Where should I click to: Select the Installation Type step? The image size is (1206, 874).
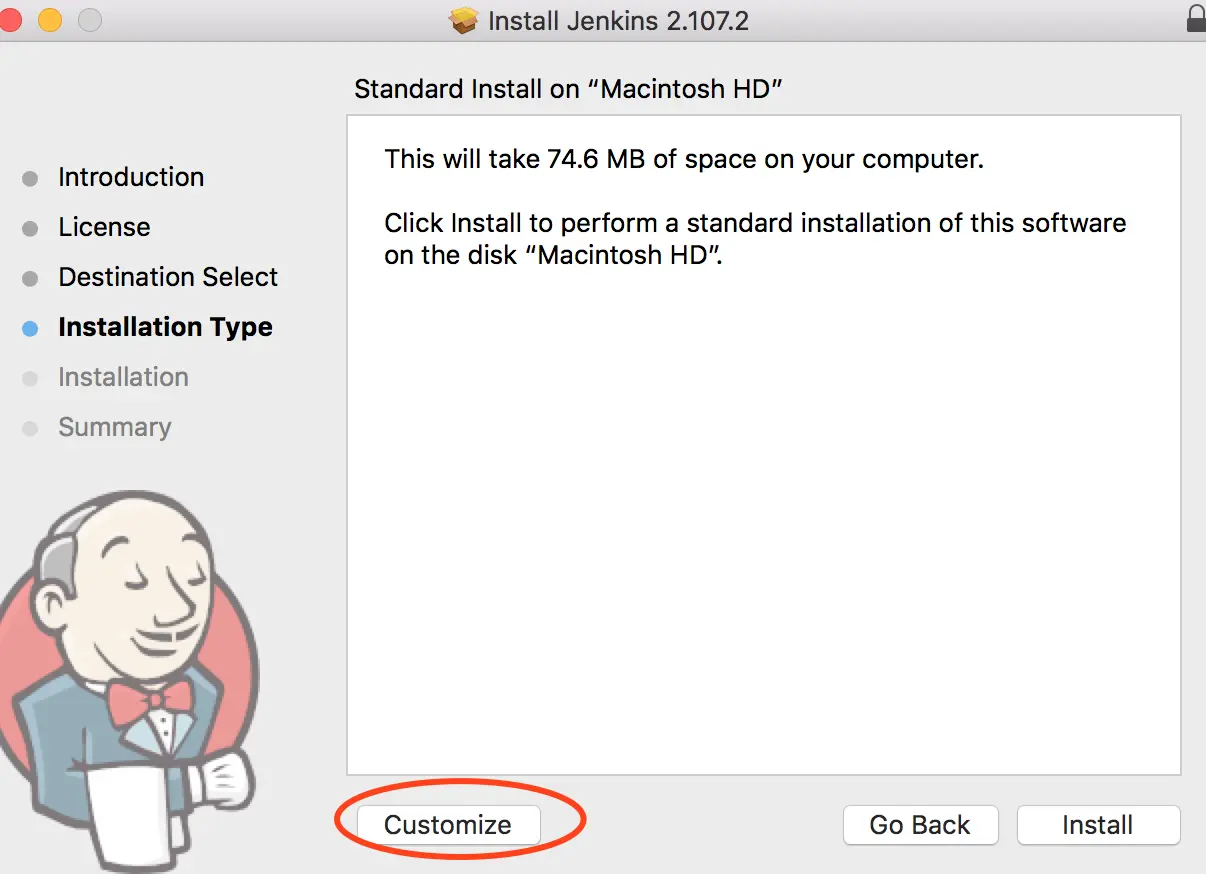click(x=165, y=327)
